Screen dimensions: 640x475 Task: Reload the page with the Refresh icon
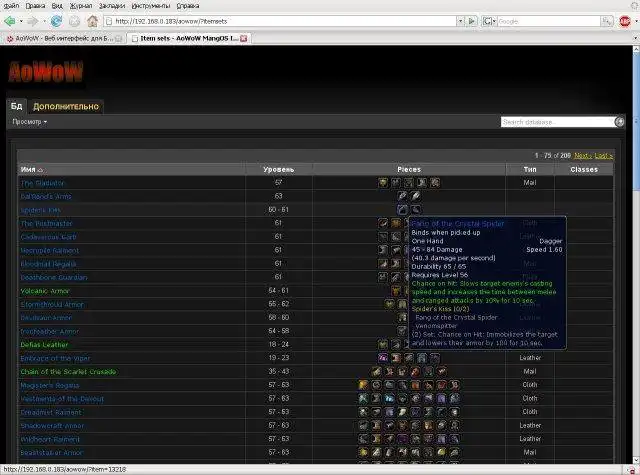coord(56,21)
